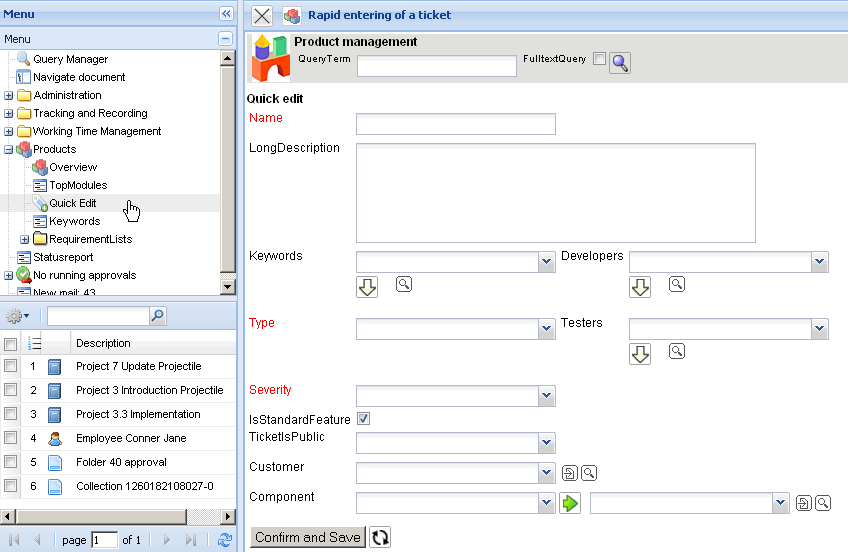
Task: Click the add-down arrow under Testers
Action: (x=640, y=354)
